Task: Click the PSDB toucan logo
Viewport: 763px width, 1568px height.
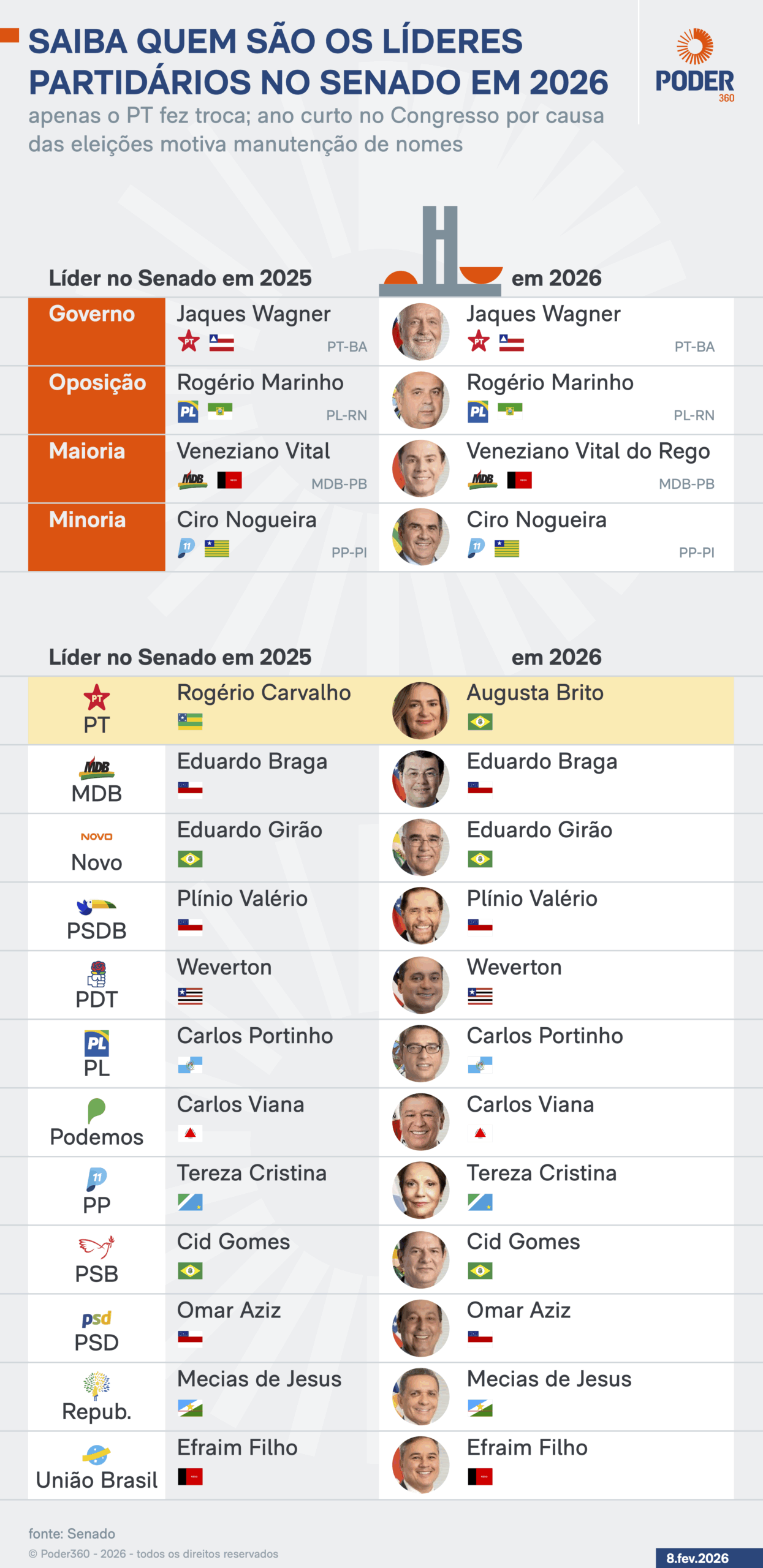Action: (97, 906)
